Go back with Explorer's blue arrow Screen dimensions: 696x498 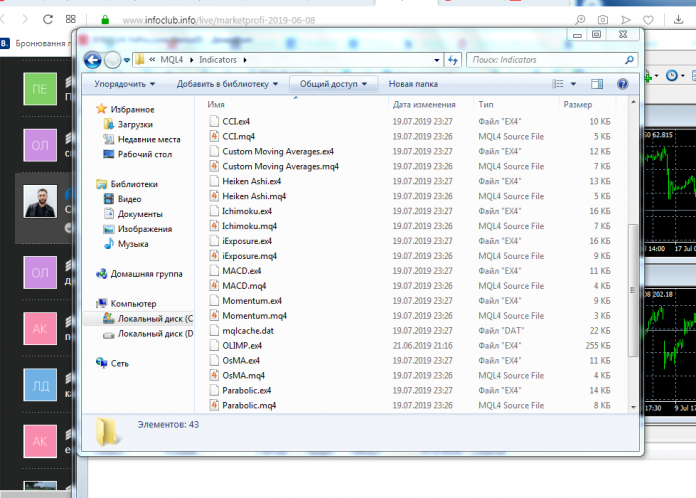pos(92,60)
